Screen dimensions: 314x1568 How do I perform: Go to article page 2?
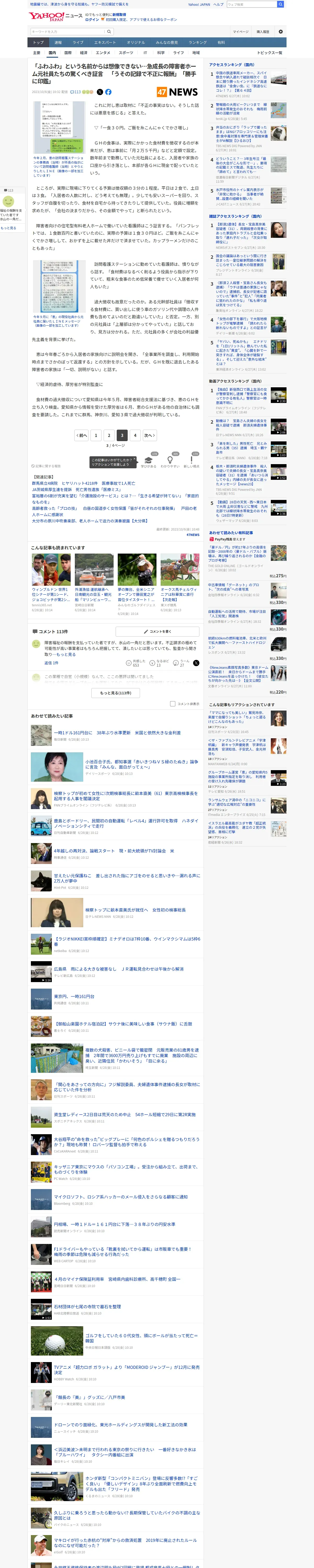coord(109,435)
